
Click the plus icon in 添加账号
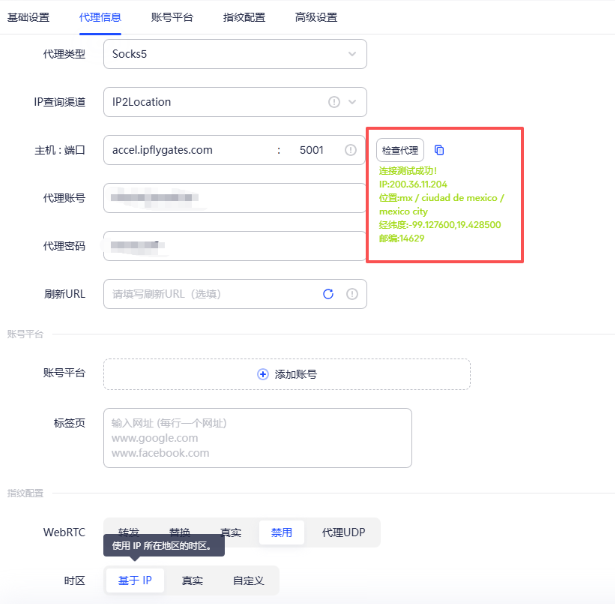[x=263, y=374]
